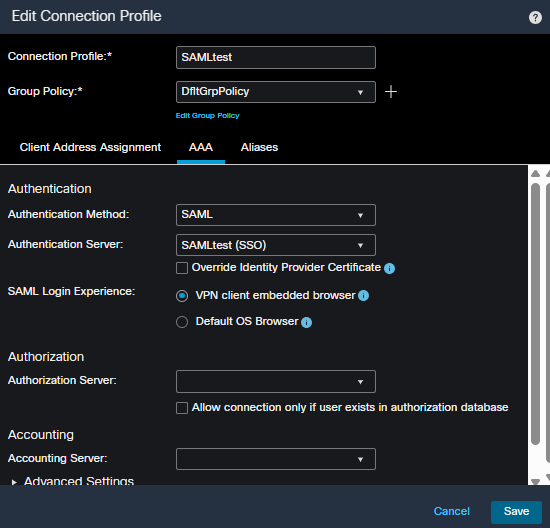Enable Override Identity Provider Certificate checkbox
550x528 pixels.
click(182, 268)
